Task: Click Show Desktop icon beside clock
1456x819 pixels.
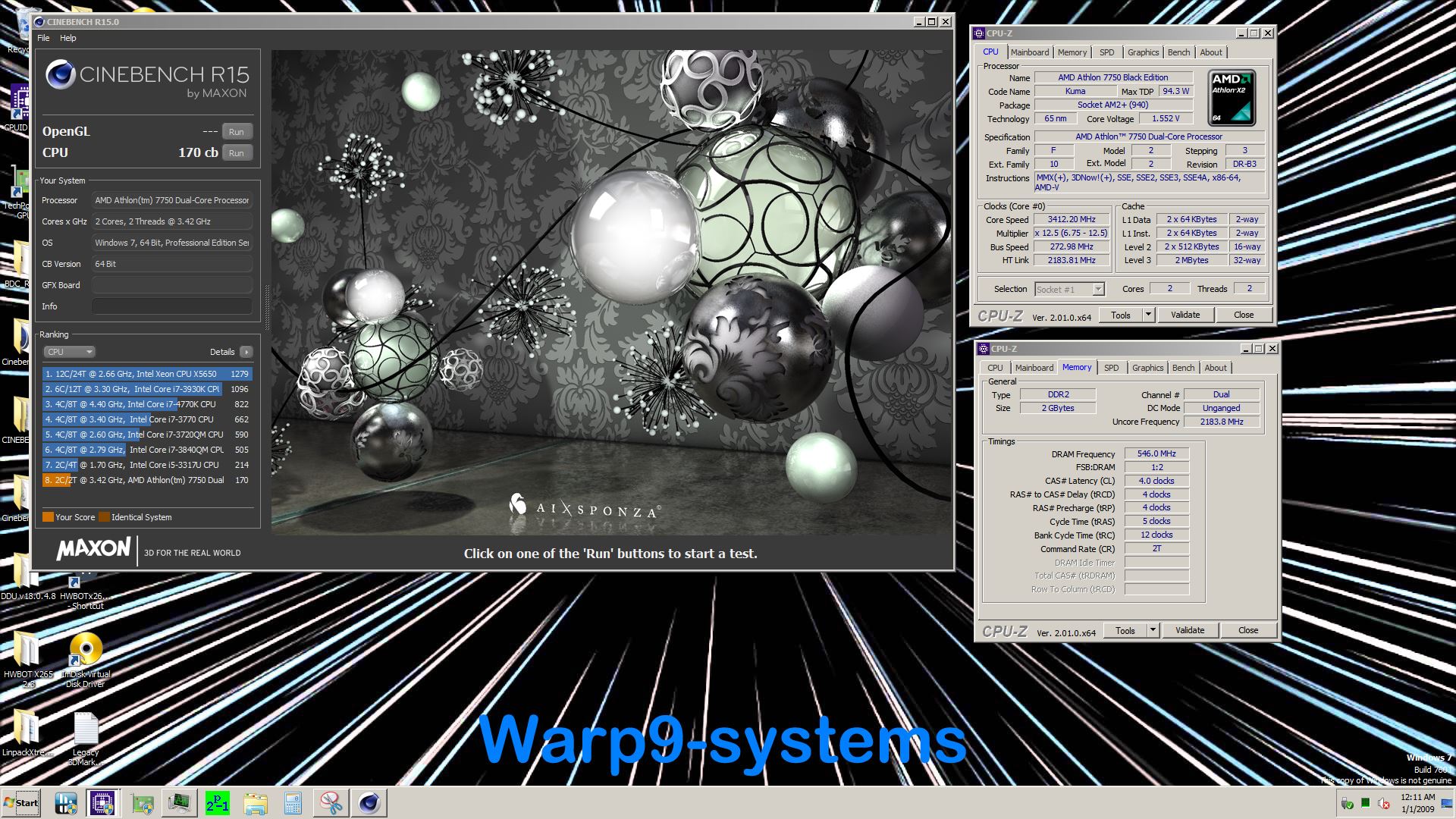Action: [1447, 803]
